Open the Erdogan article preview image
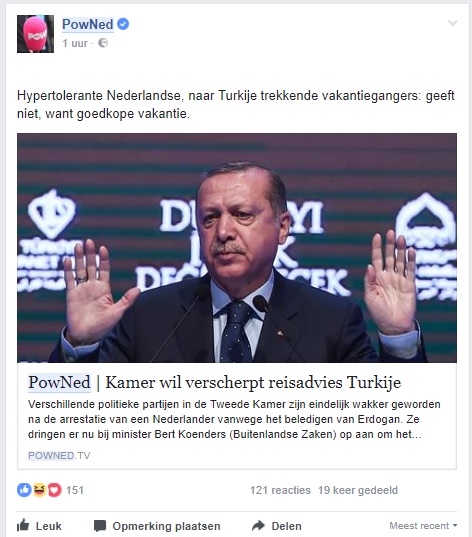The image size is (472, 537). 237,248
